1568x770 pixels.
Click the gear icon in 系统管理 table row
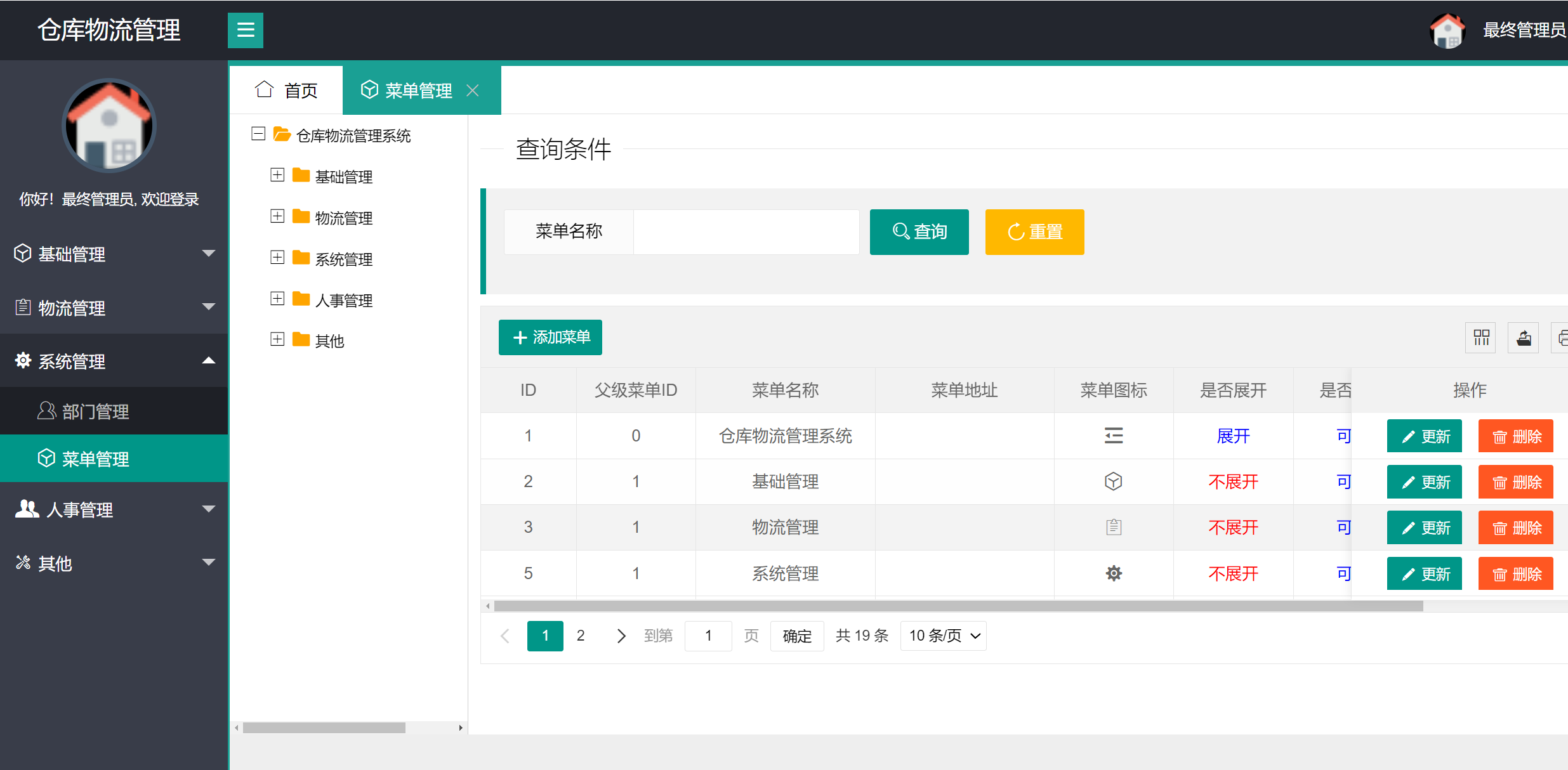[x=1114, y=573]
